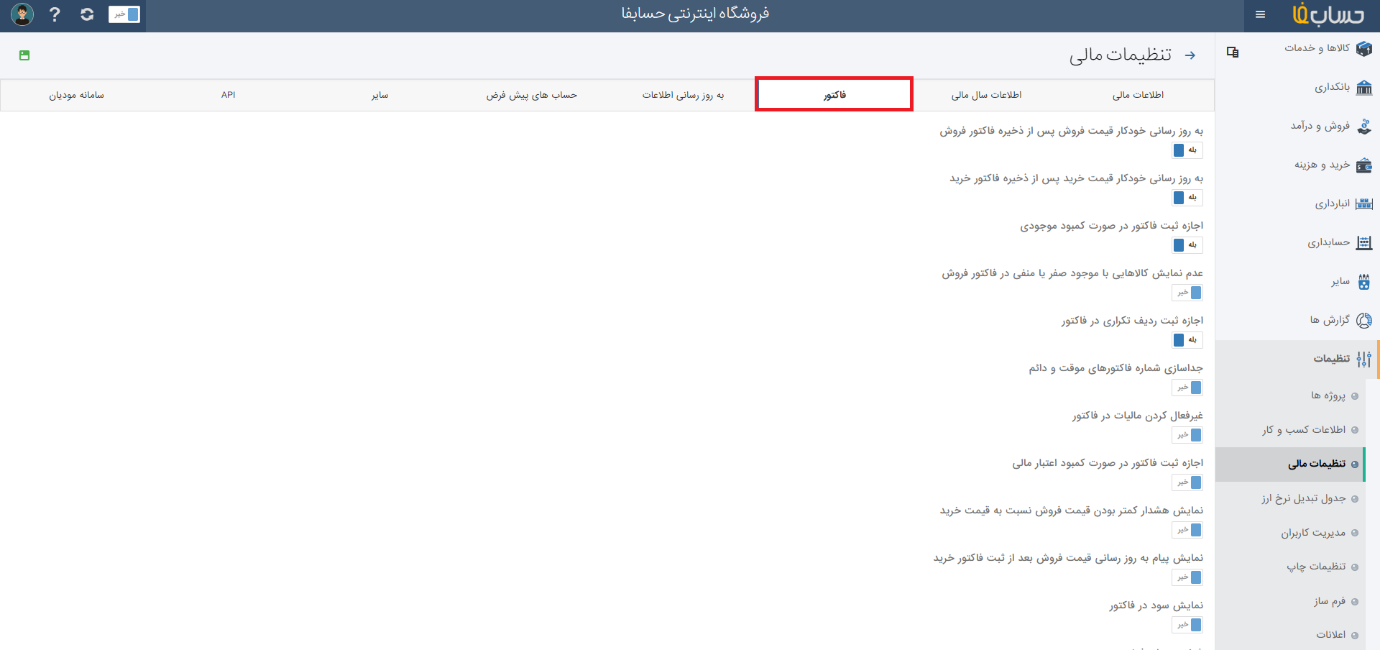Enable نمایش سود در فاکتور toggle
The height and width of the screenshot is (650, 1380).
click(1187, 624)
